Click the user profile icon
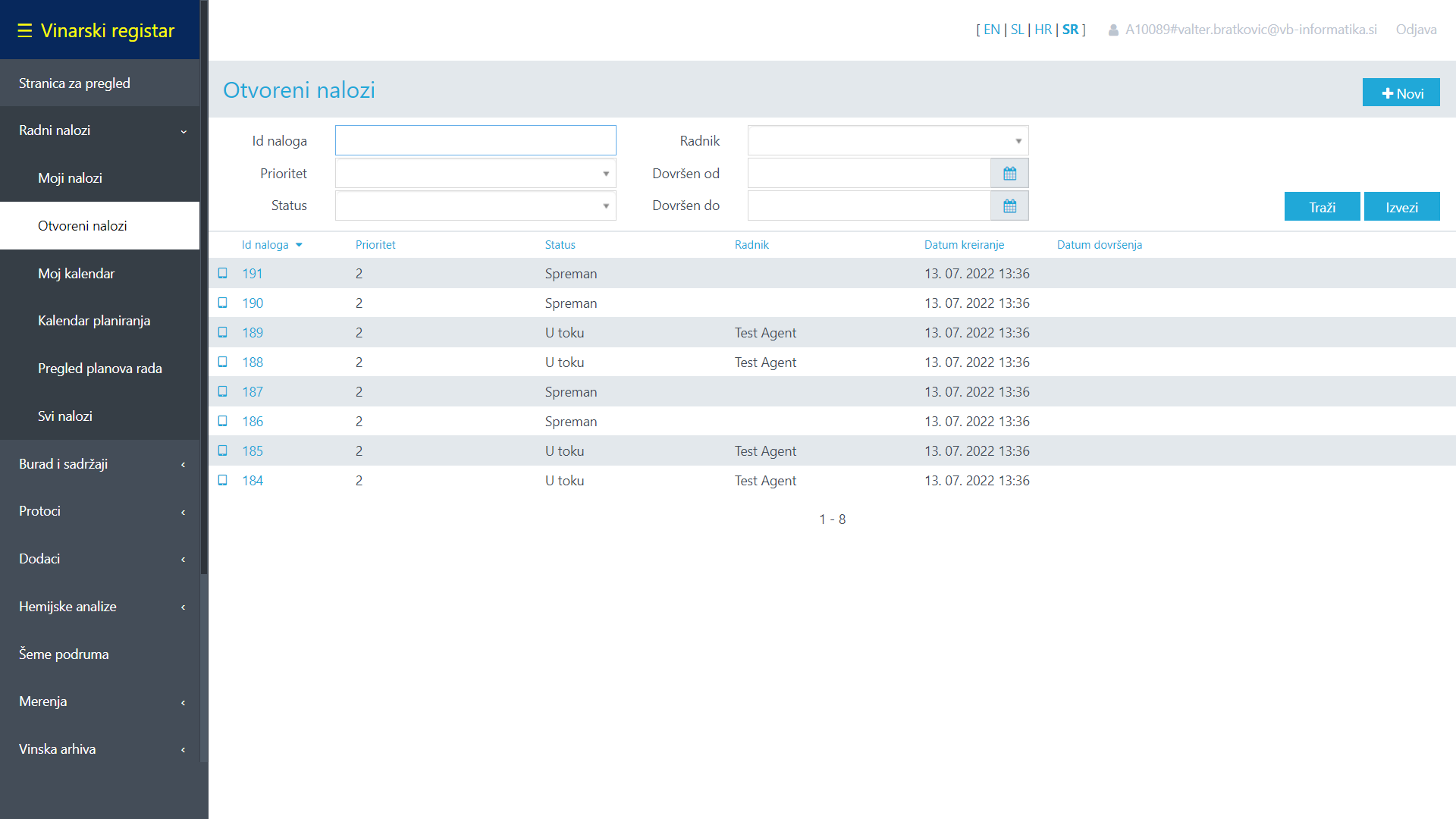Screen dimensions: 1456x819 1113,30
